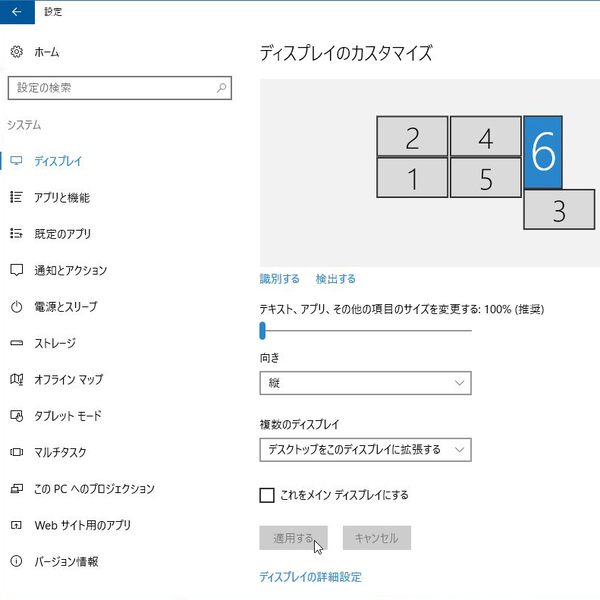Screen dimensions: 600x600
Task: Open the 向き orientation dropdown
Action: pyautogui.click(x=365, y=383)
